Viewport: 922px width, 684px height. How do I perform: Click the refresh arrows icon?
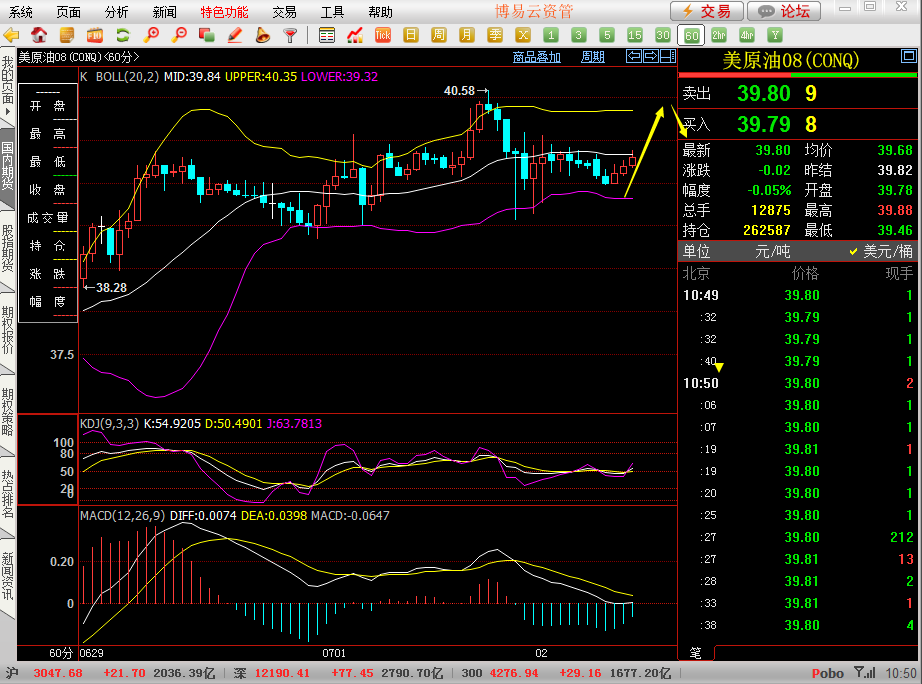pyautogui.click(x=123, y=35)
